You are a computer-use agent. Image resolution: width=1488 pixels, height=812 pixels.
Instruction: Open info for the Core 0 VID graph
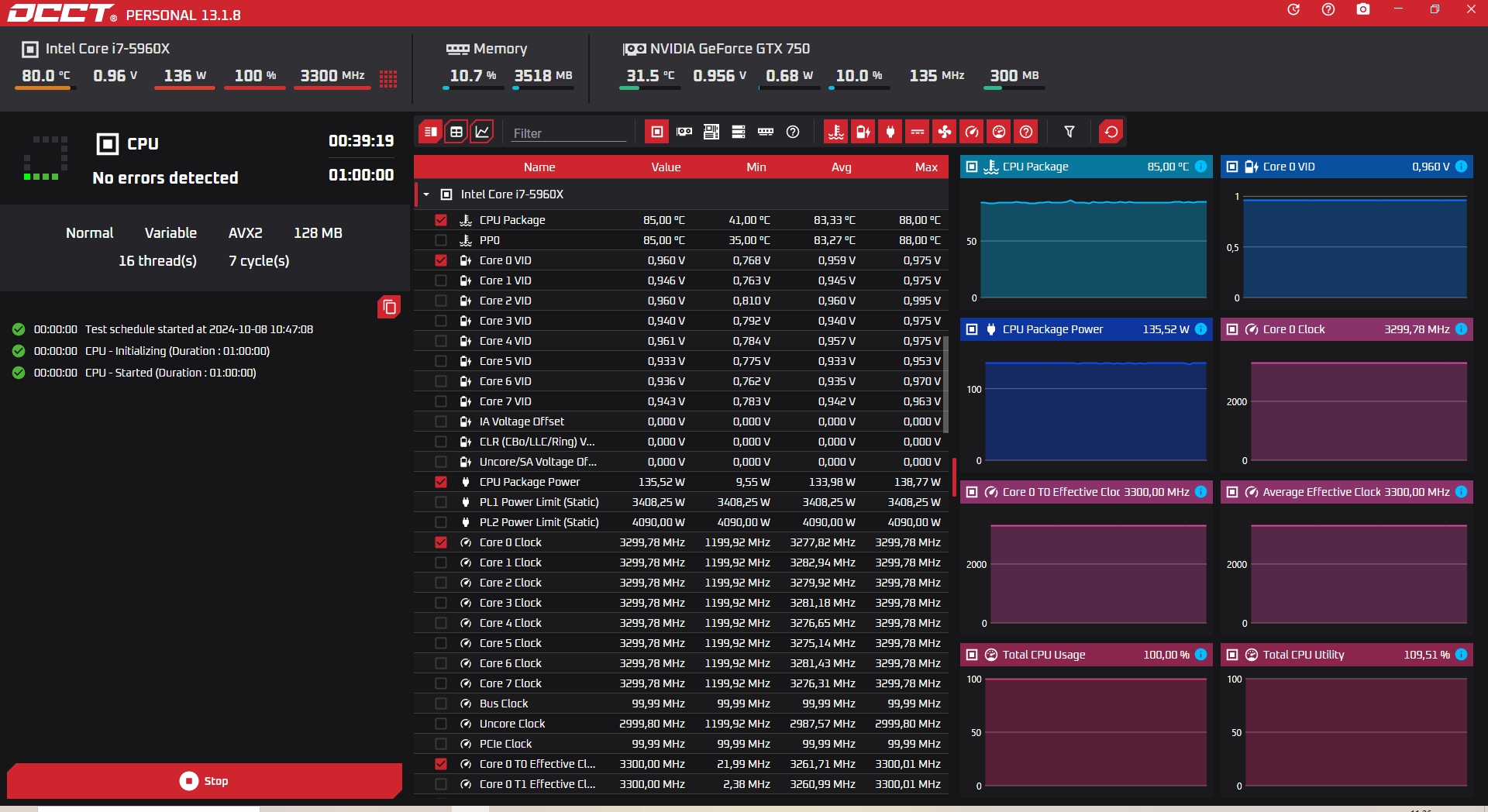(1461, 167)
